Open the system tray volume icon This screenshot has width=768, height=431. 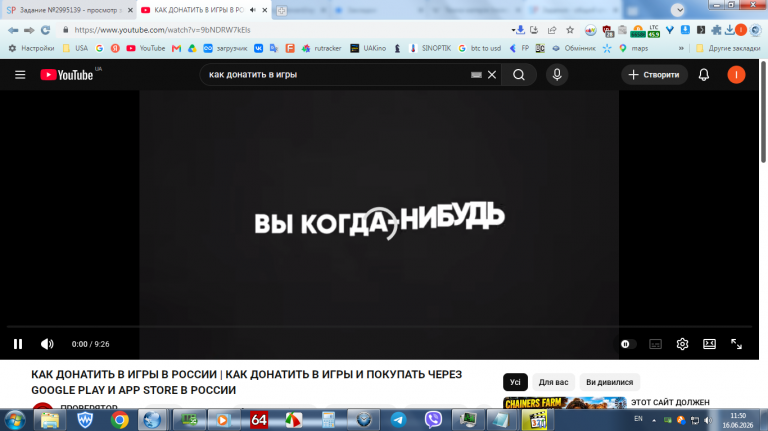[708, 420]
